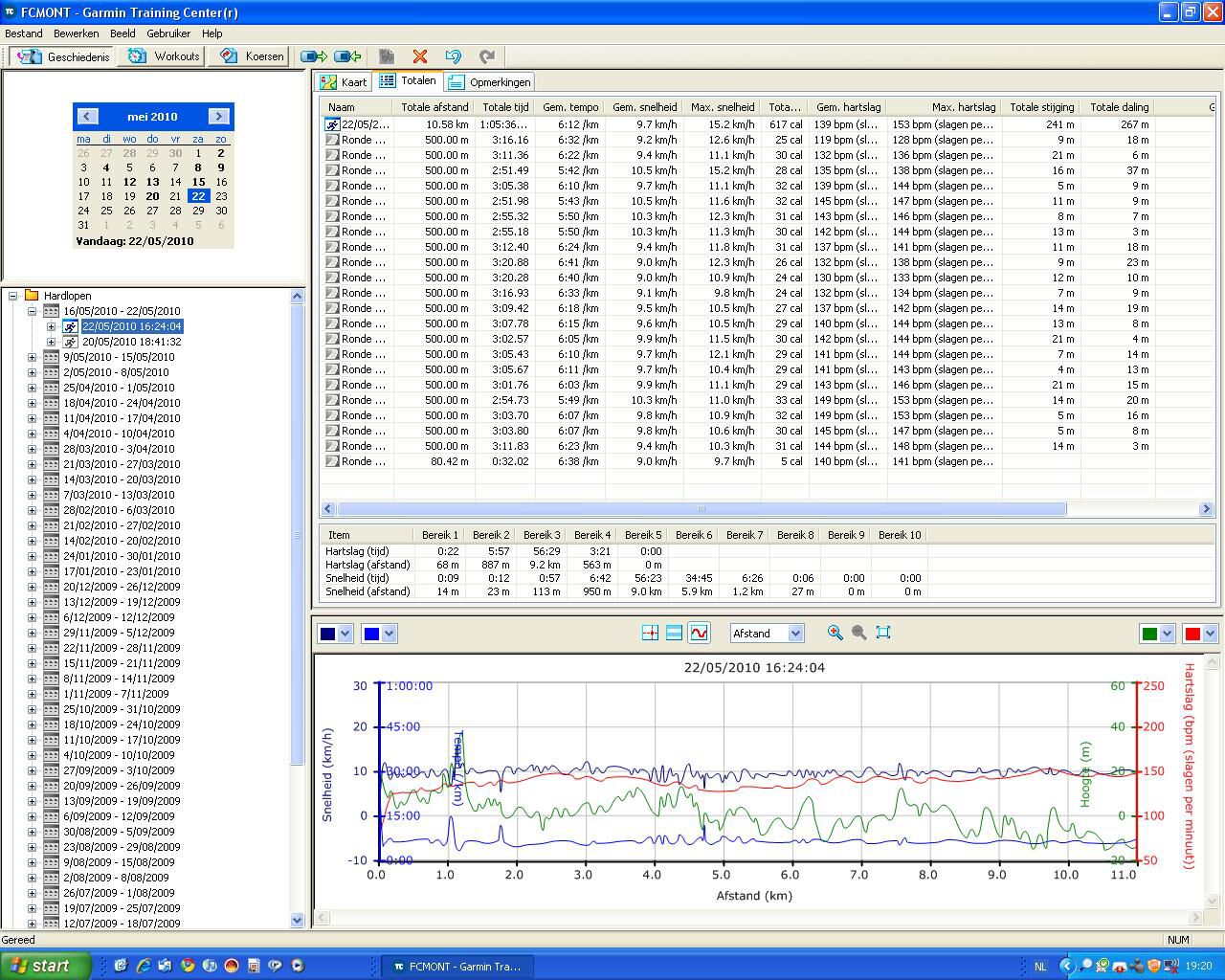
Task: Open the Bewerken menu
Action: tap(76, 33)
